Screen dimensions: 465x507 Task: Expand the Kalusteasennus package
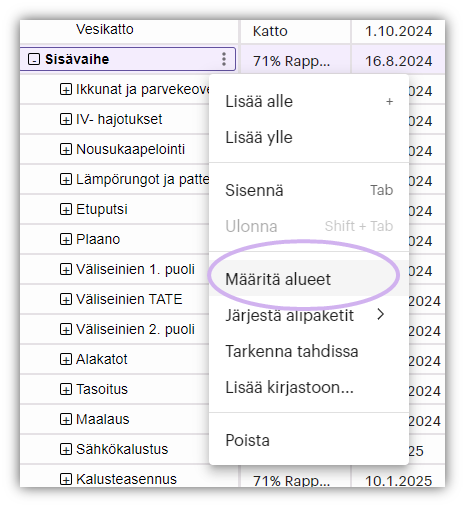tap(66, 479)
